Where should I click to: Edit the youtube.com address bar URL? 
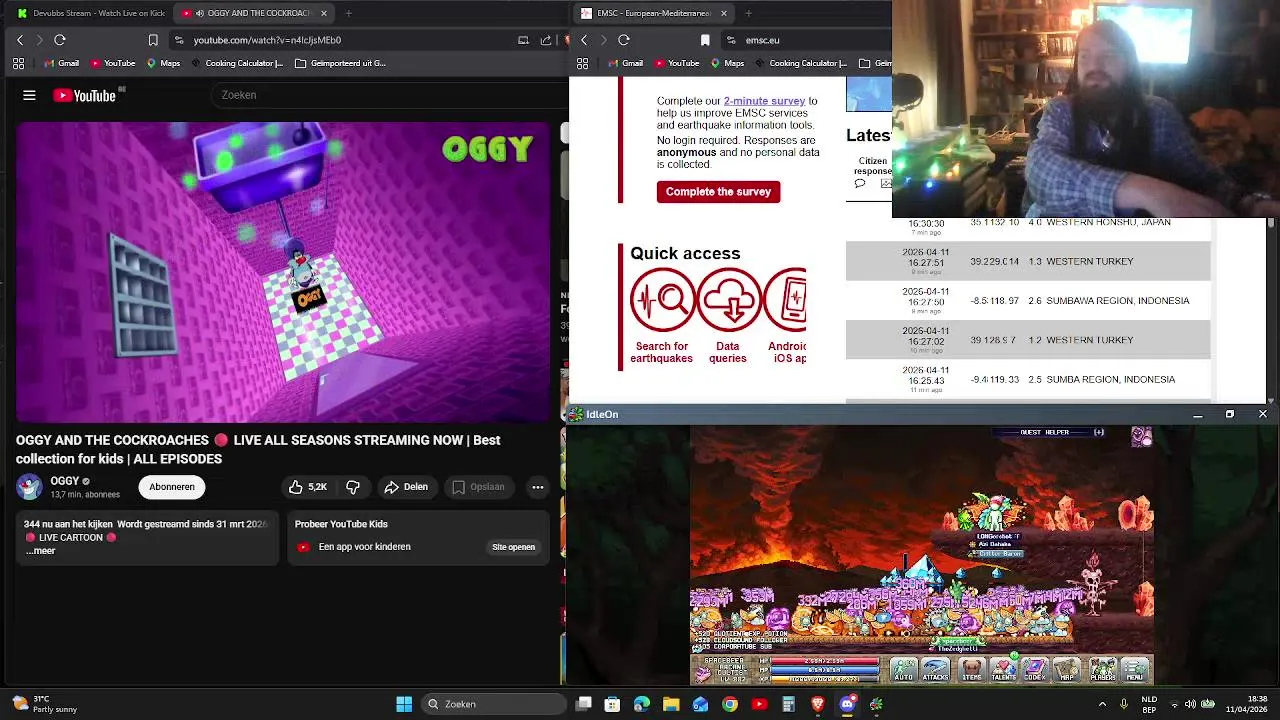pyautogui.click(x=267, y=40)
